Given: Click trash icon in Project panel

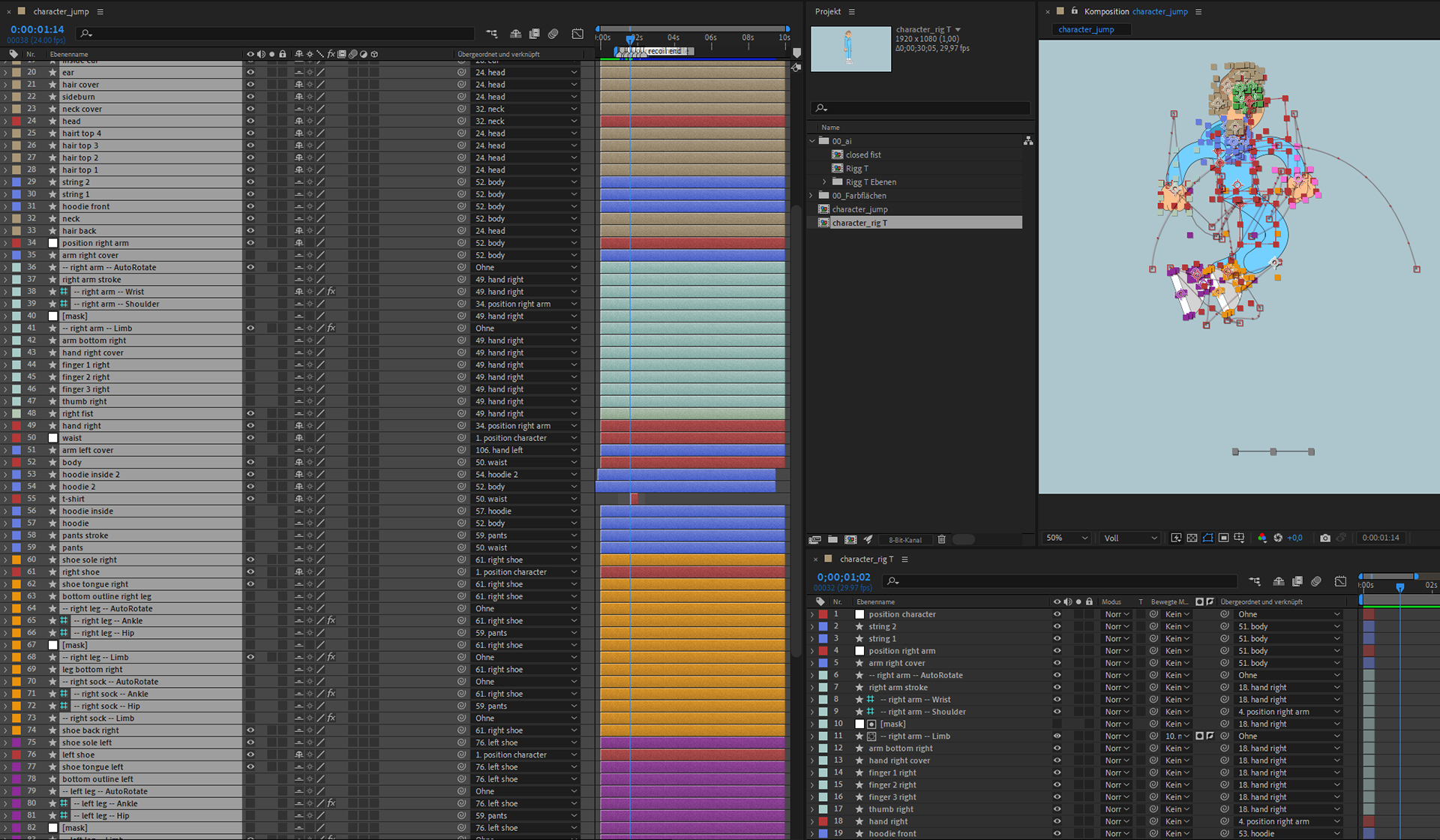Looking at the screenshot, I should pyautogui.click(x=942, y=539).
